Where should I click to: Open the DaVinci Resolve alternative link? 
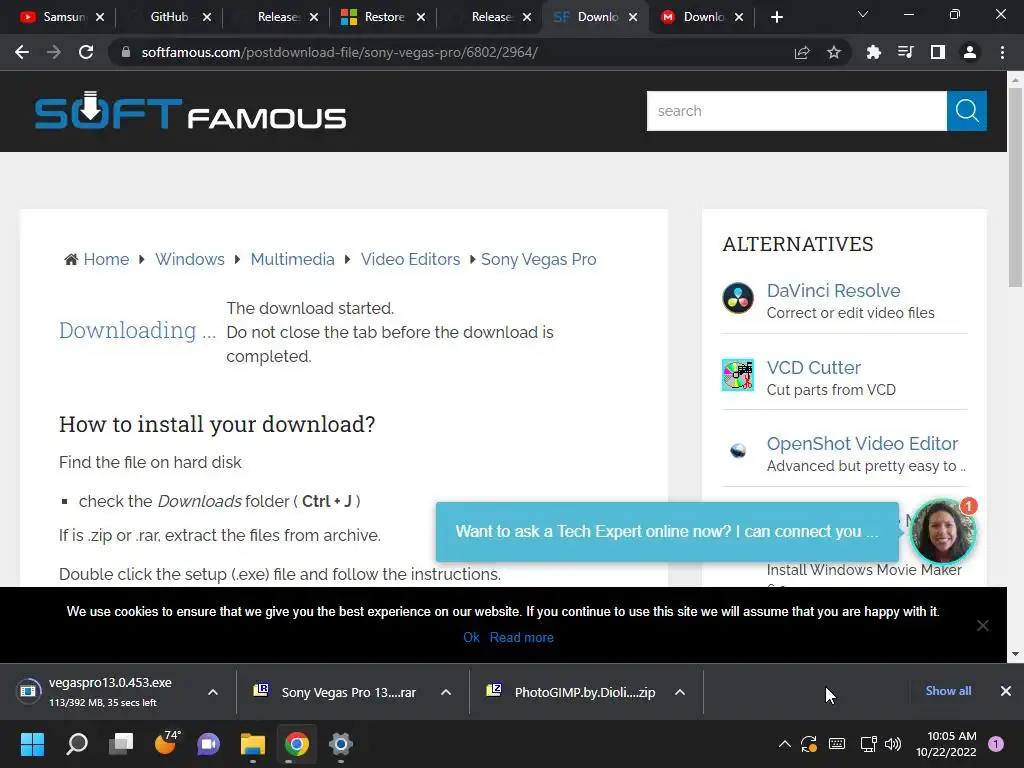(x=833, y=291)
